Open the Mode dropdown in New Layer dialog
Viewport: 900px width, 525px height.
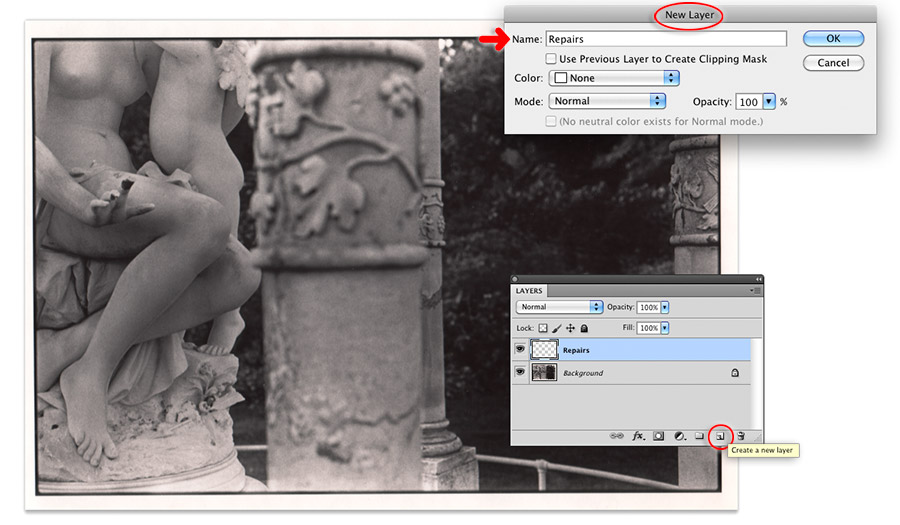coord(607,101)
